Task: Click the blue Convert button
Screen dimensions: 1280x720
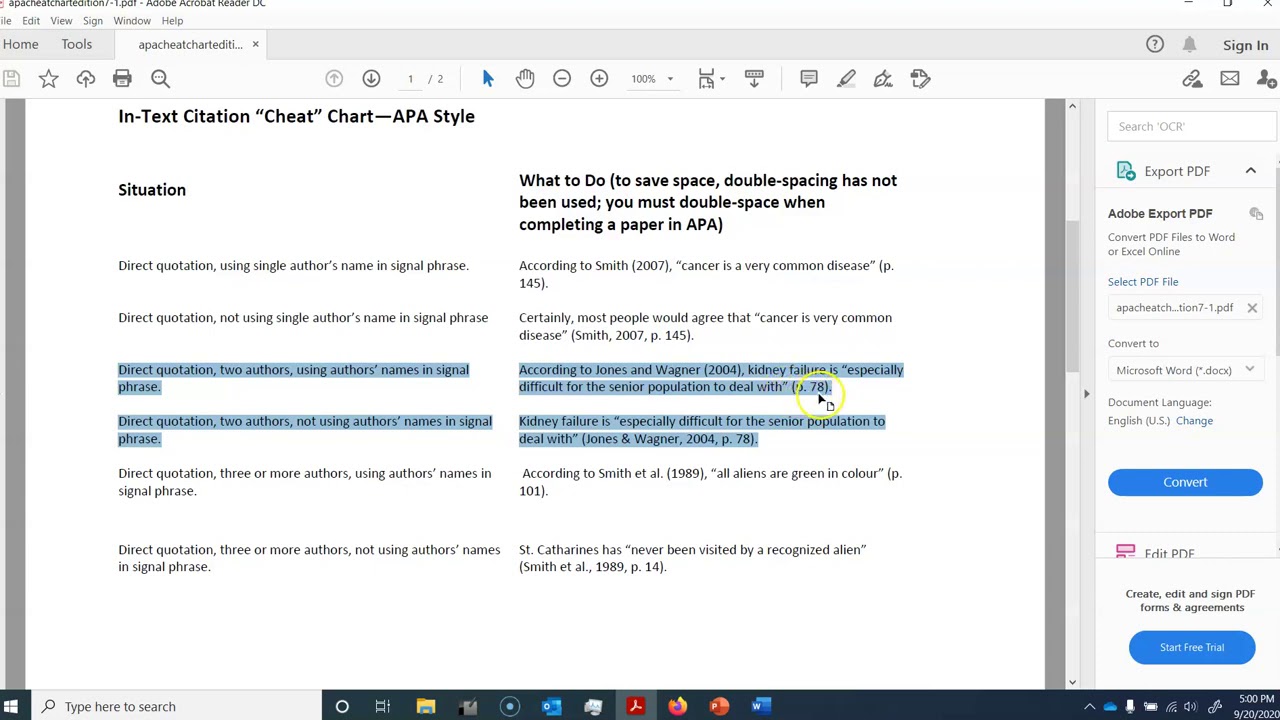Action: (x=1185, y=482)
